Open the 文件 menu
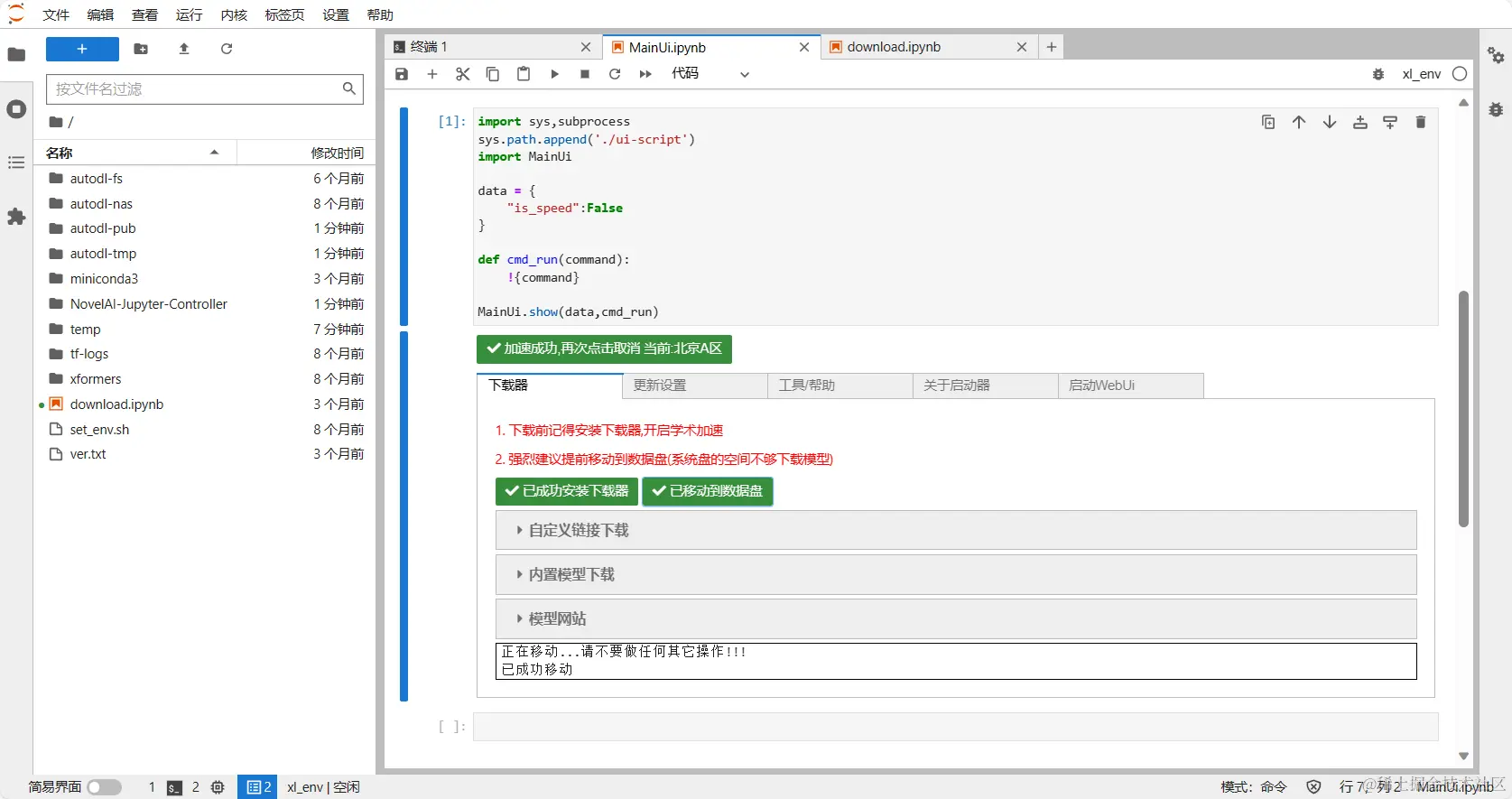This screenshot has height=799, width=1512. (56, 14)
